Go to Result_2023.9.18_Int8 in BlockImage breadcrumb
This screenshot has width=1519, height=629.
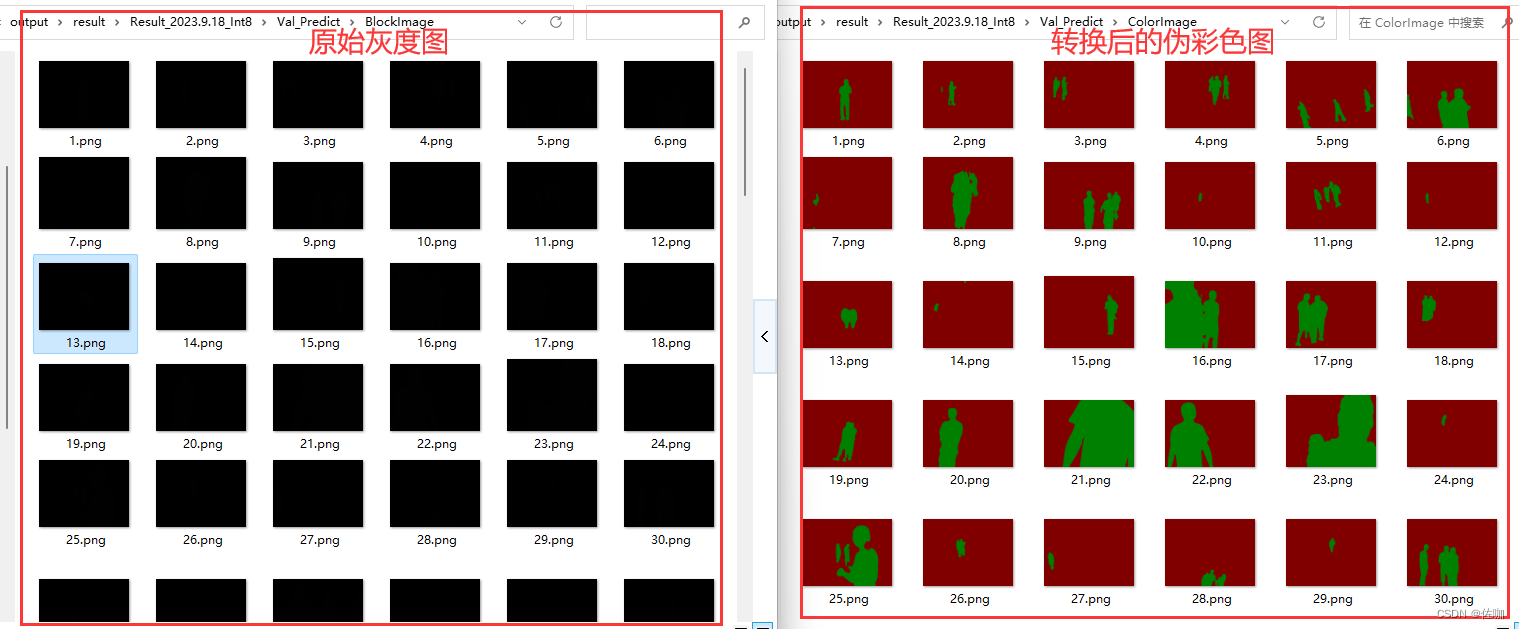(192, 22)
